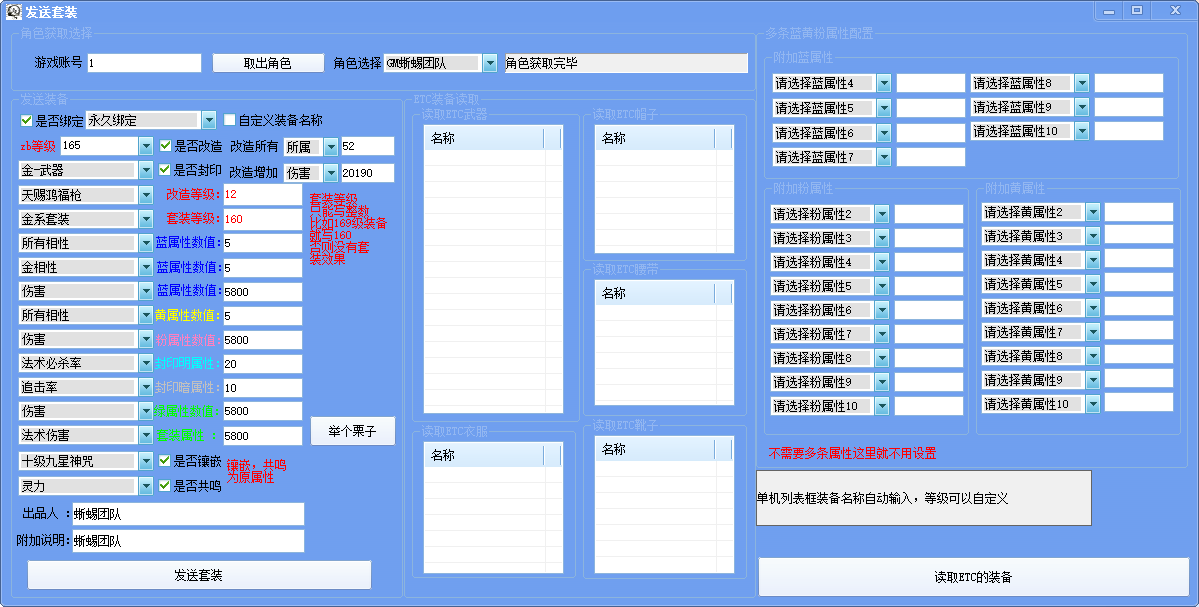The width and height of the screenshot is (1199, 607).
Task: Click the 游戏账号 input field
Action: (x=144, y=63)
